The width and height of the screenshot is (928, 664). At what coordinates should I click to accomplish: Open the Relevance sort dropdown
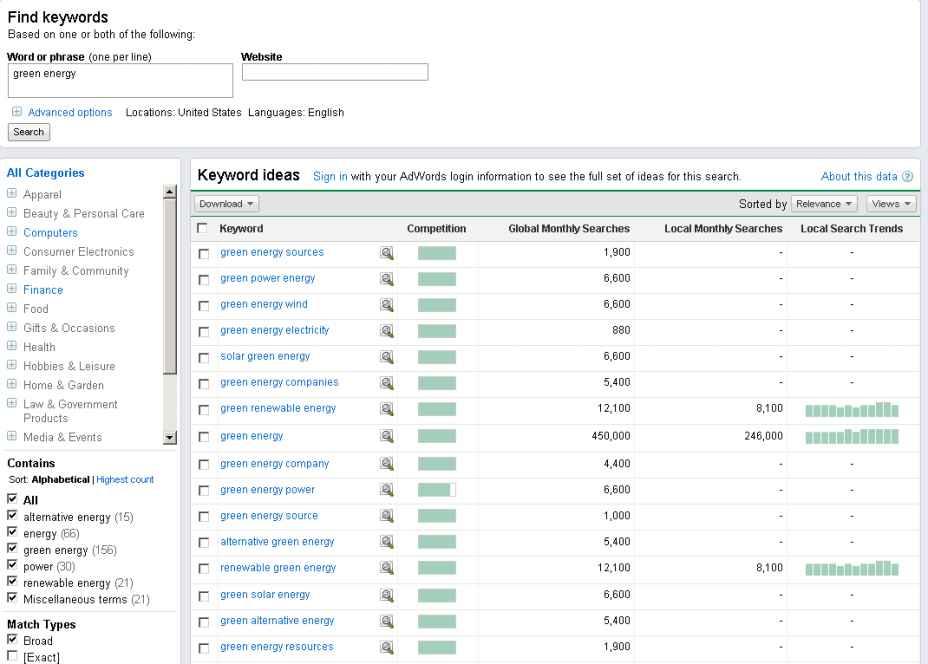[824, 204]
